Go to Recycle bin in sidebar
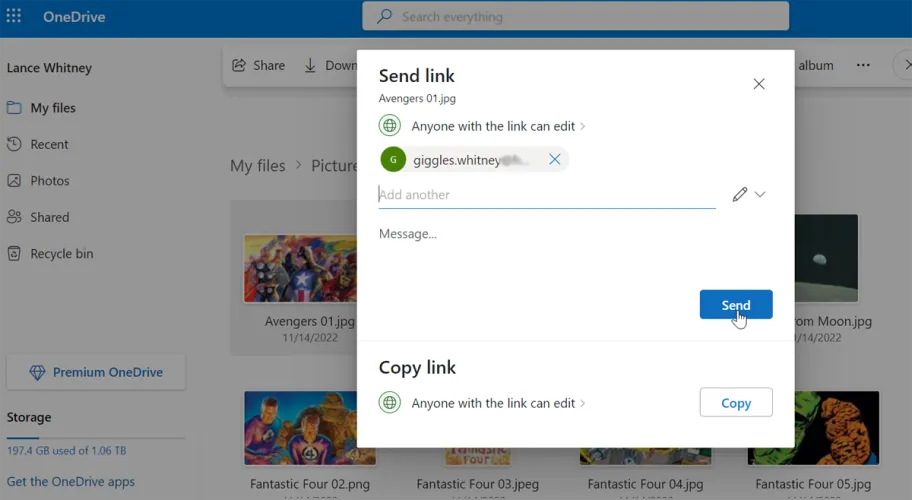The height and width of the screenshot is (500, 912). [61, 254]
